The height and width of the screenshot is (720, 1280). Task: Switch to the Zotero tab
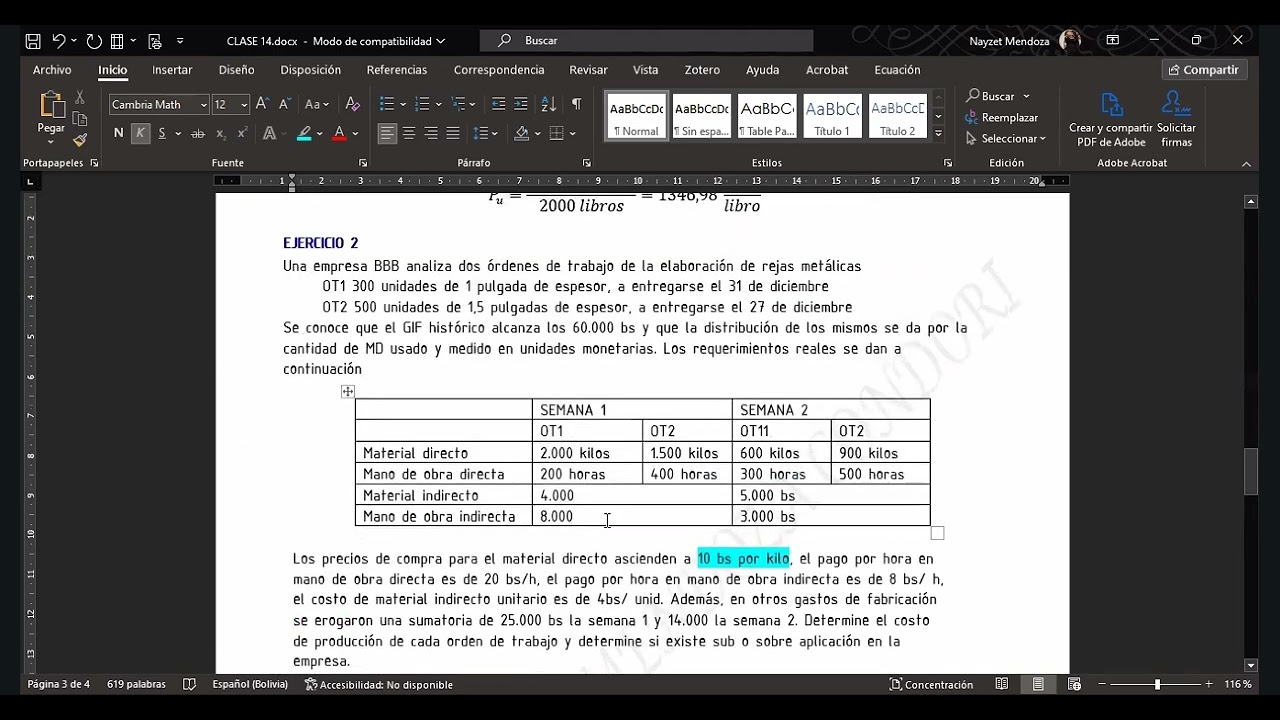click(x=702, y=70)
